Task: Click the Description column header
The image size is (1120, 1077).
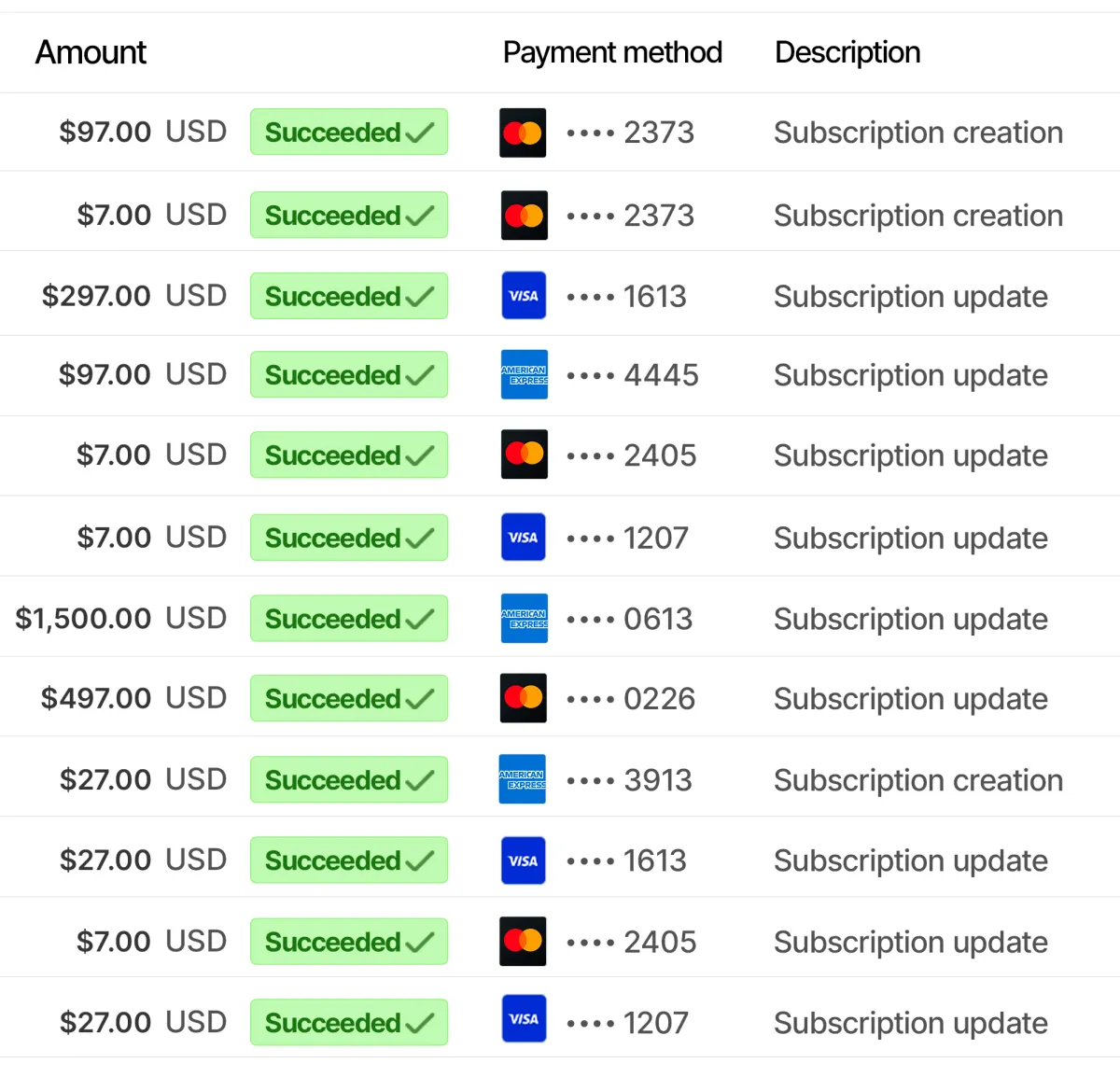Action: [x=847, y=52]
